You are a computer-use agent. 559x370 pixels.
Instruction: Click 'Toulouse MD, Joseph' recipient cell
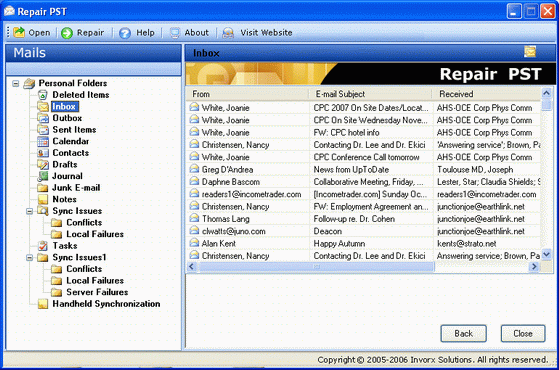(x=475, y=170)
